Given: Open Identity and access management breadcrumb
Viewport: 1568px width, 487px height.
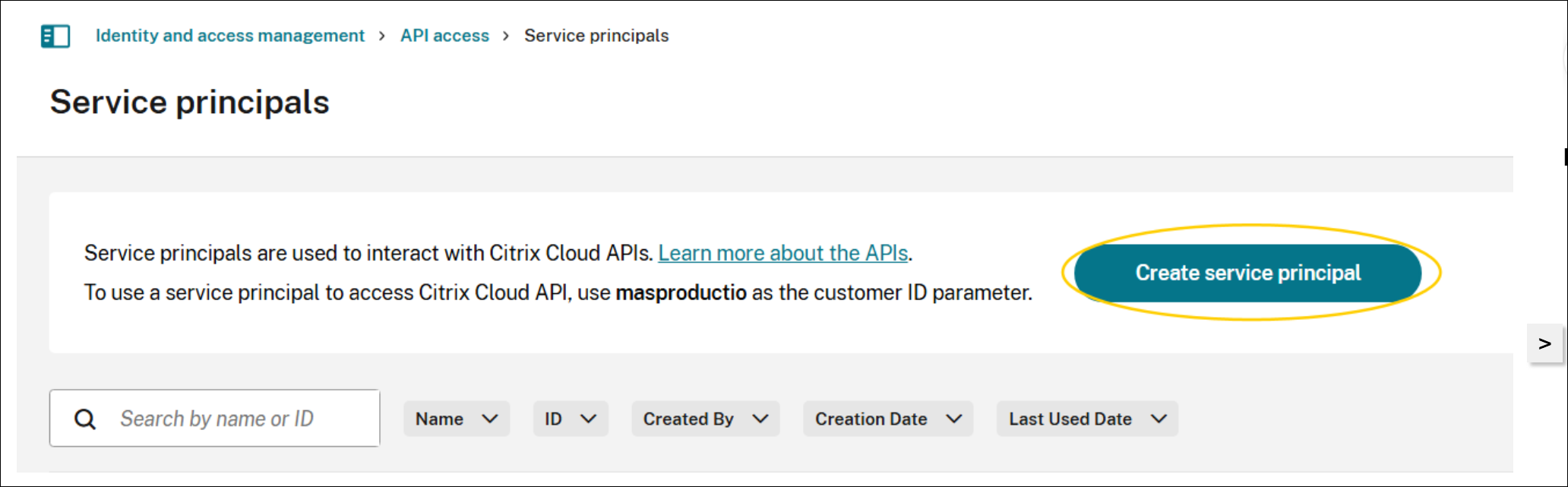Looking at the screenshot, I should click(230, 36).
